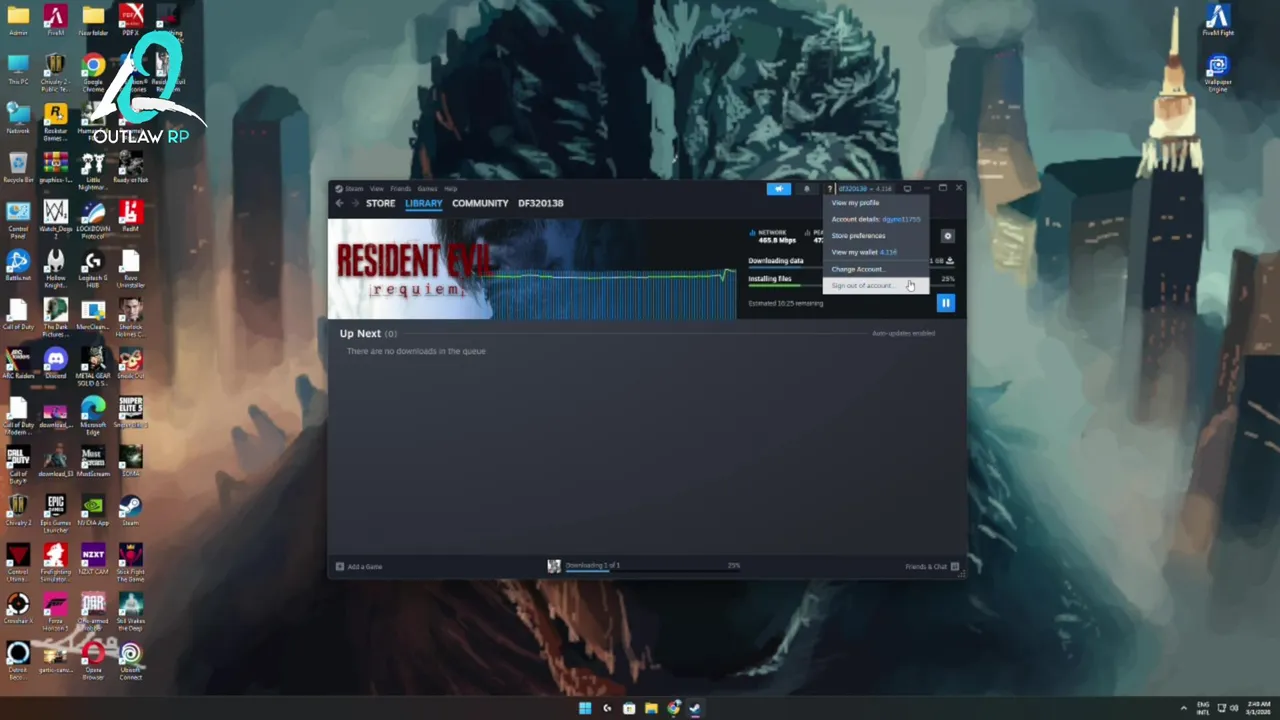This screenshot has height=720, width=1280.
Task: Go to the LIBRARY tab
Action: [x=423, y=203]
